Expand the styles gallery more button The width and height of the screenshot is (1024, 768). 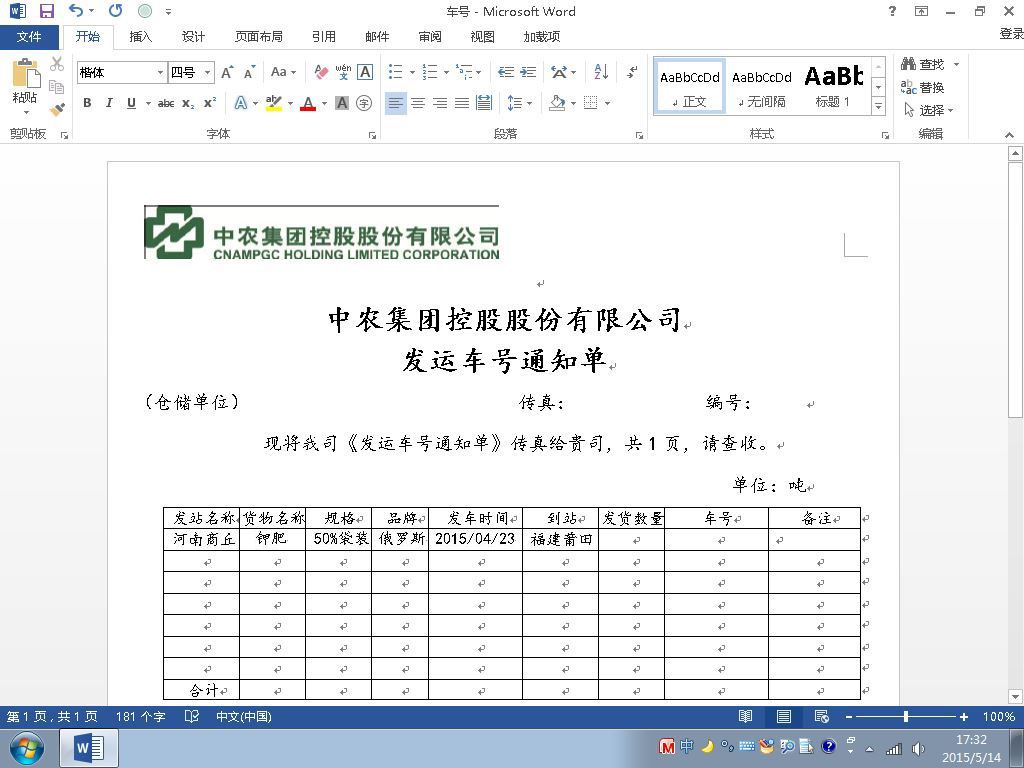(x=878, y=105)
